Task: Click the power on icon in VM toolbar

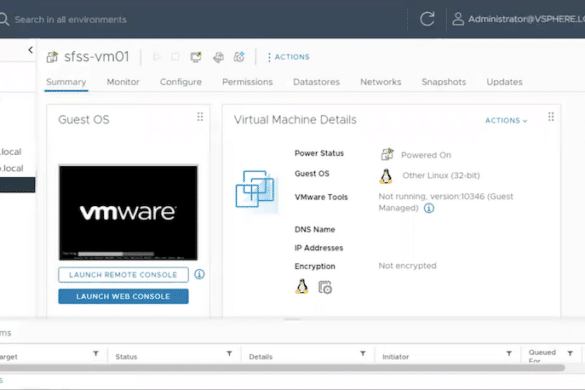Action: pos(157,57)
